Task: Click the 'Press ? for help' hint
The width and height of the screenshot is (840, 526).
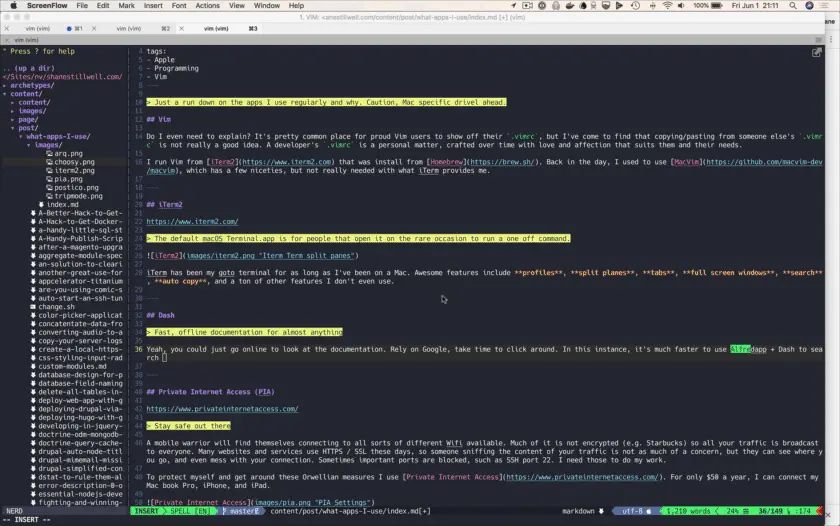Action: 42,51
